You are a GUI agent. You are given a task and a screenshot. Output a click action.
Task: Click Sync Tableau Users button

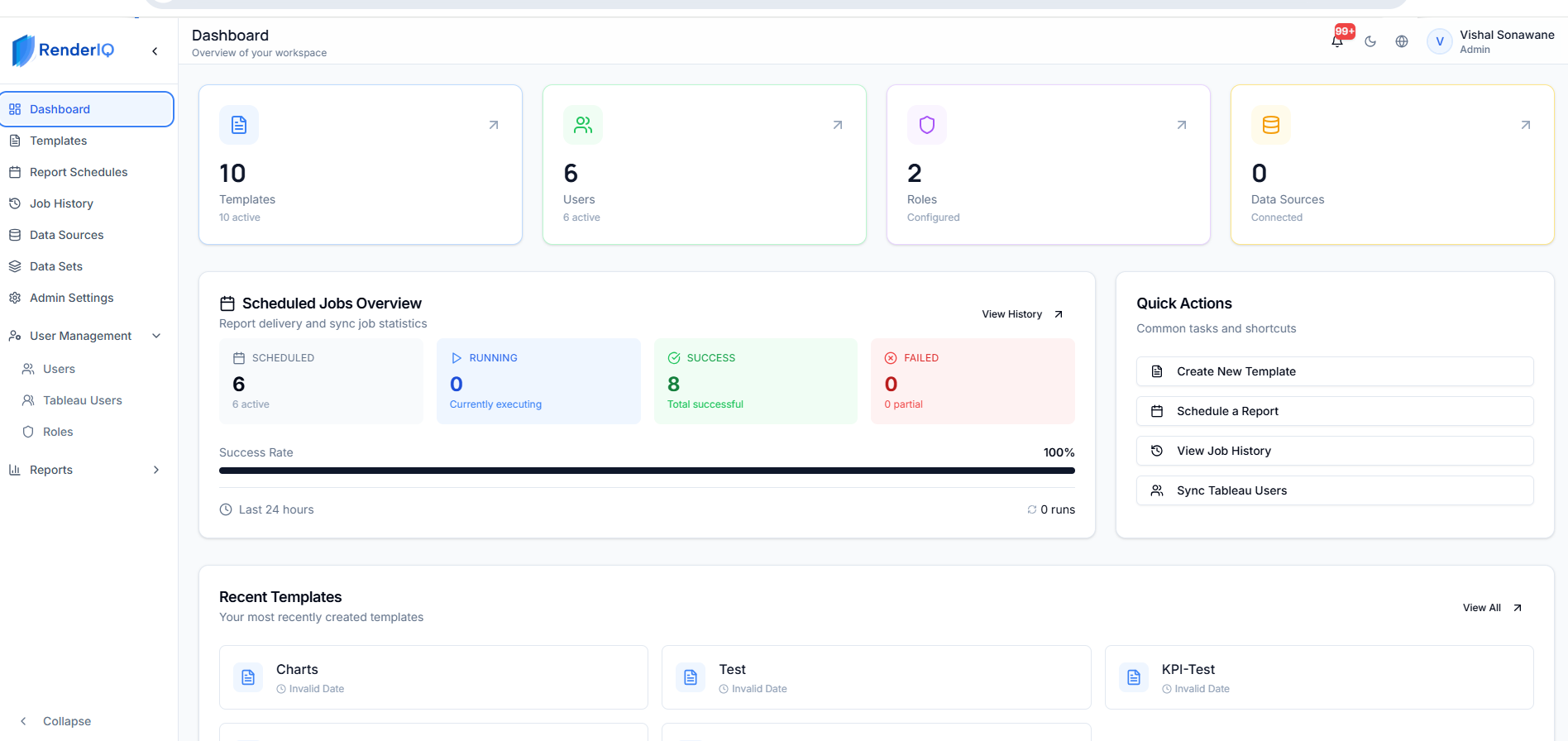[x=1335, y=490]
